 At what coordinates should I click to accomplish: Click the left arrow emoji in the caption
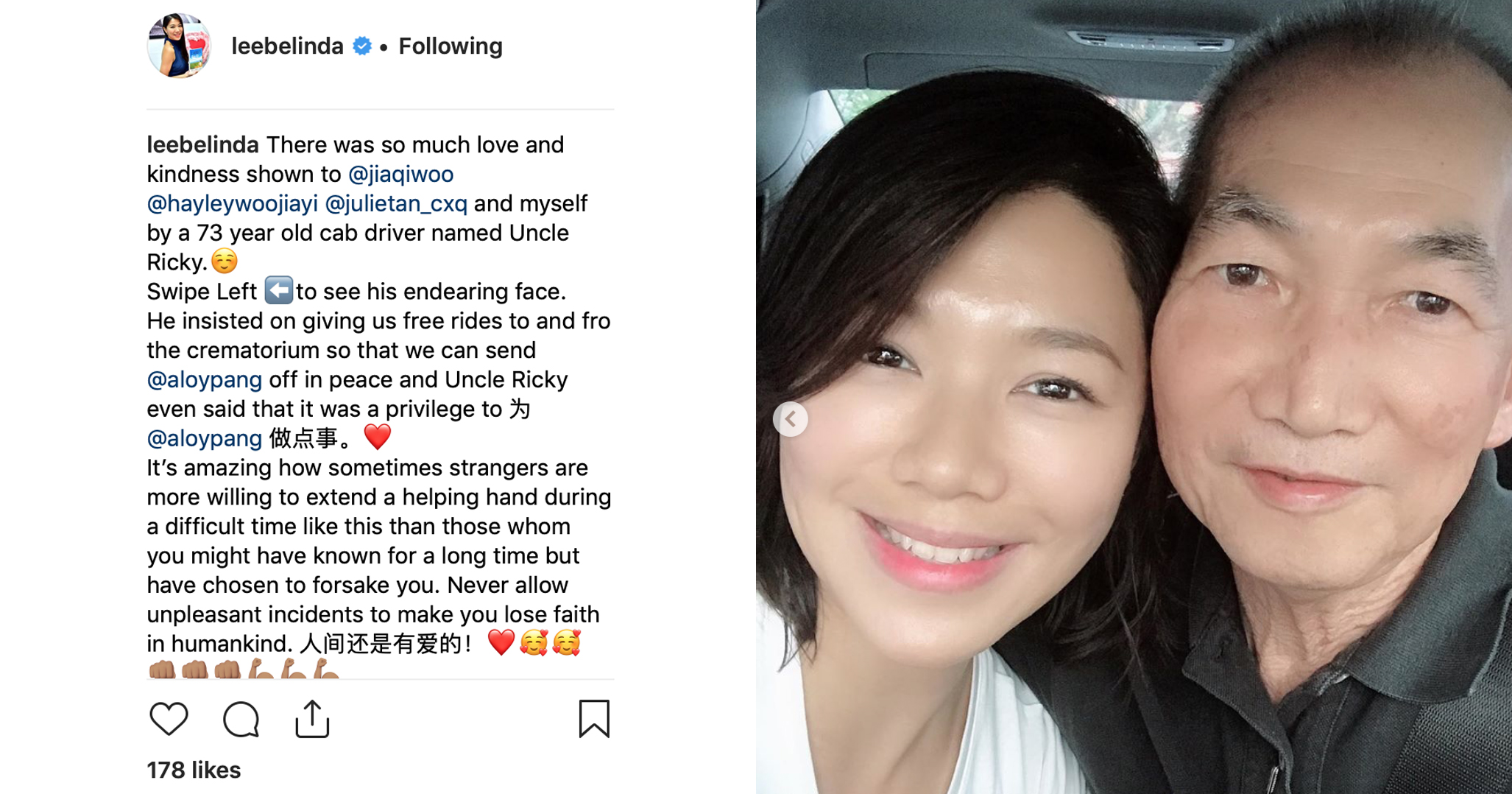pos(279,290)
